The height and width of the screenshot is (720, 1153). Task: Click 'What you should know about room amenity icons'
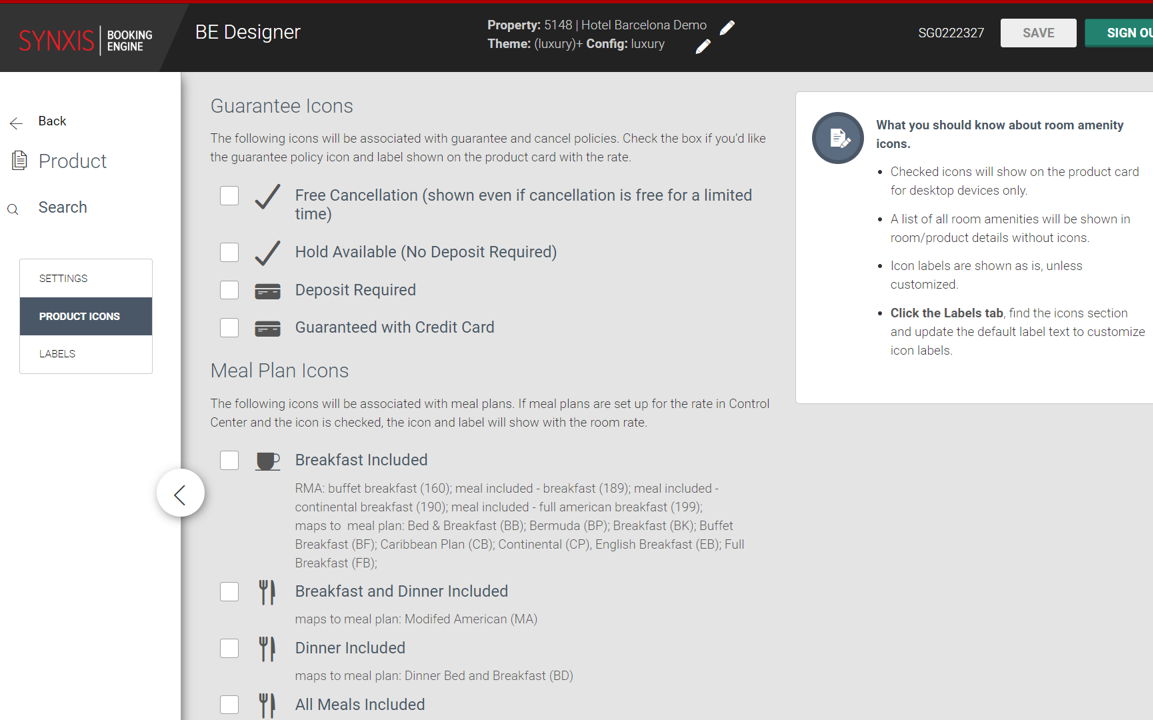tap(999, 135)
